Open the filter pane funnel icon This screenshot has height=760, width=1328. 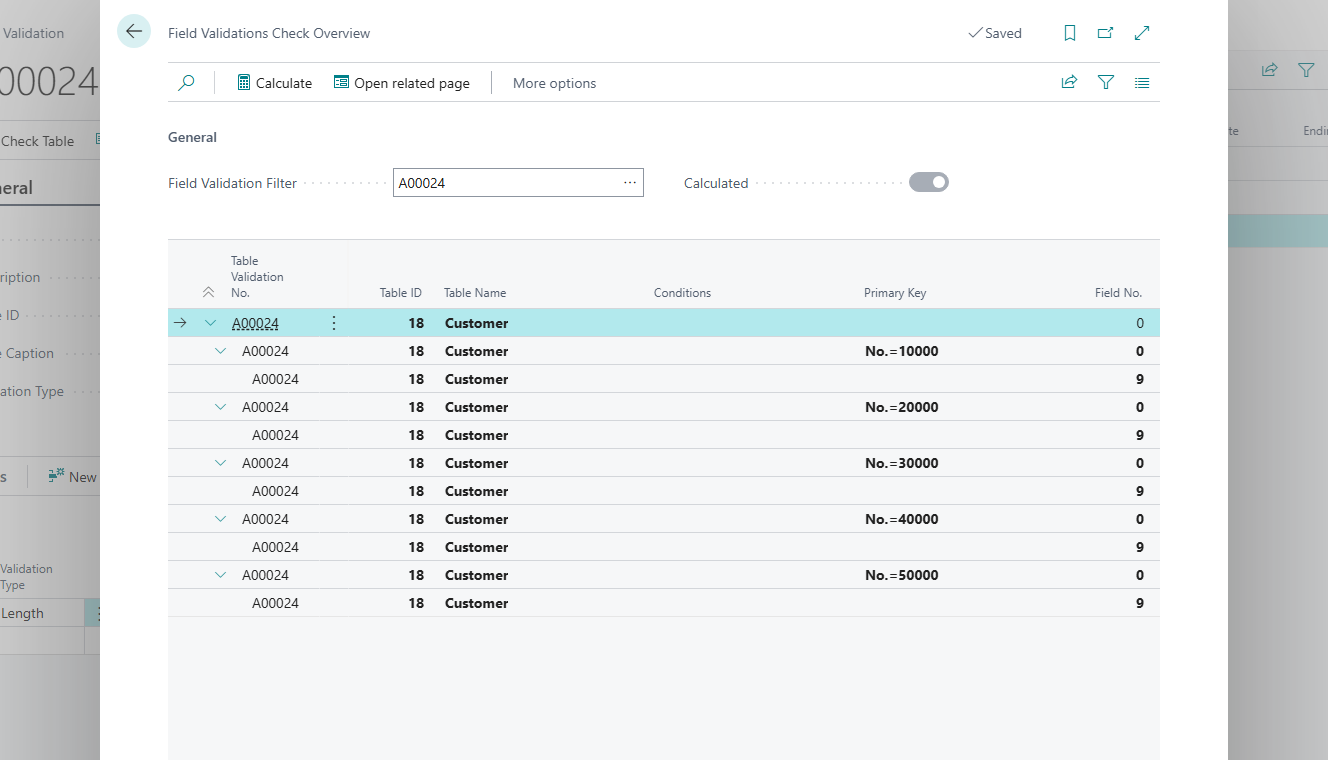(x=1106, y=83)
